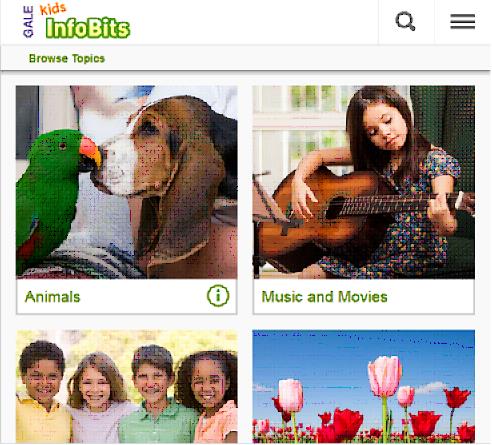Show info for the Animals topic

[x=218, y=296]
